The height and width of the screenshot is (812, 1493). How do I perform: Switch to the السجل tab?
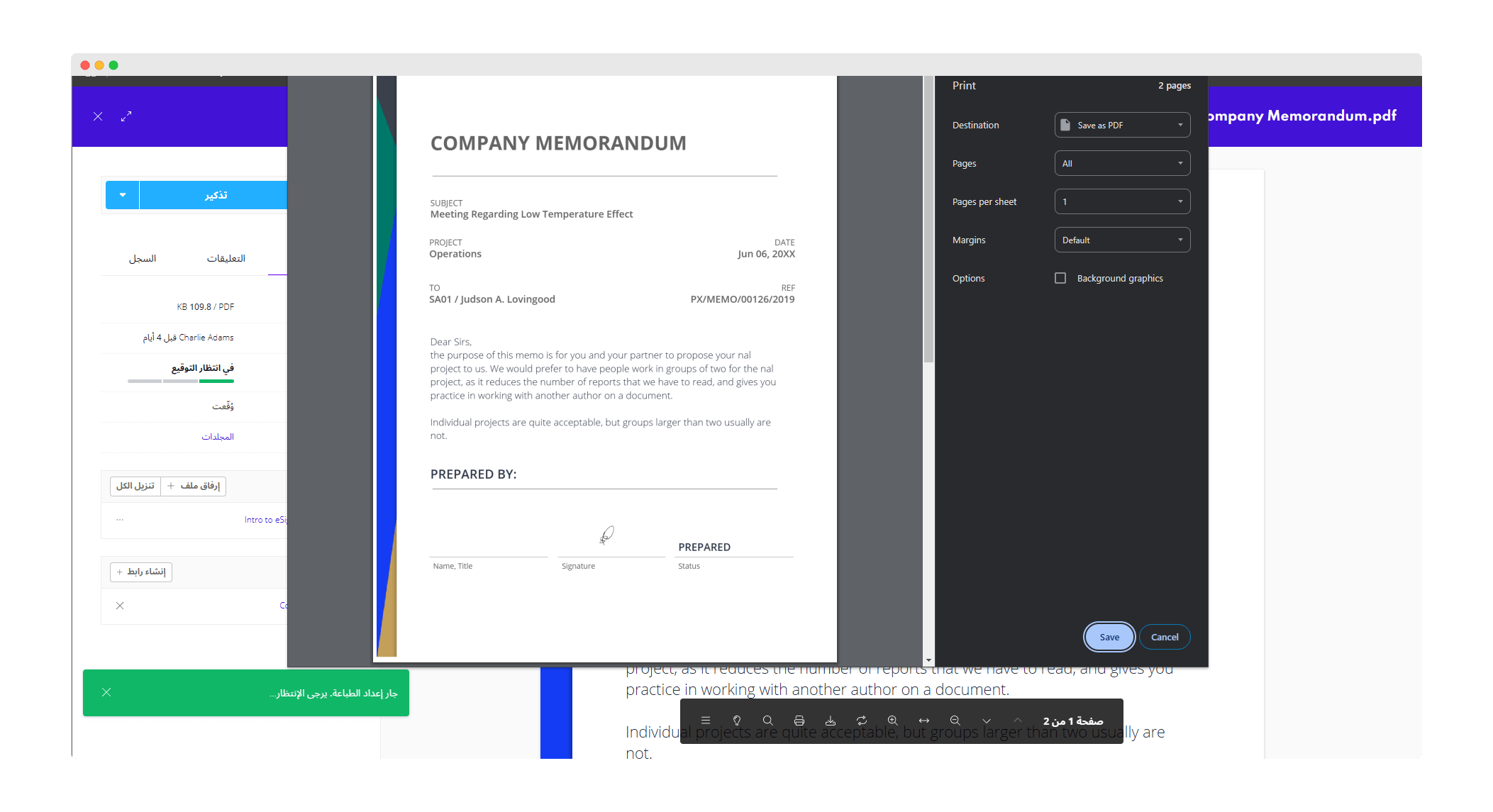tap(143, 258)
